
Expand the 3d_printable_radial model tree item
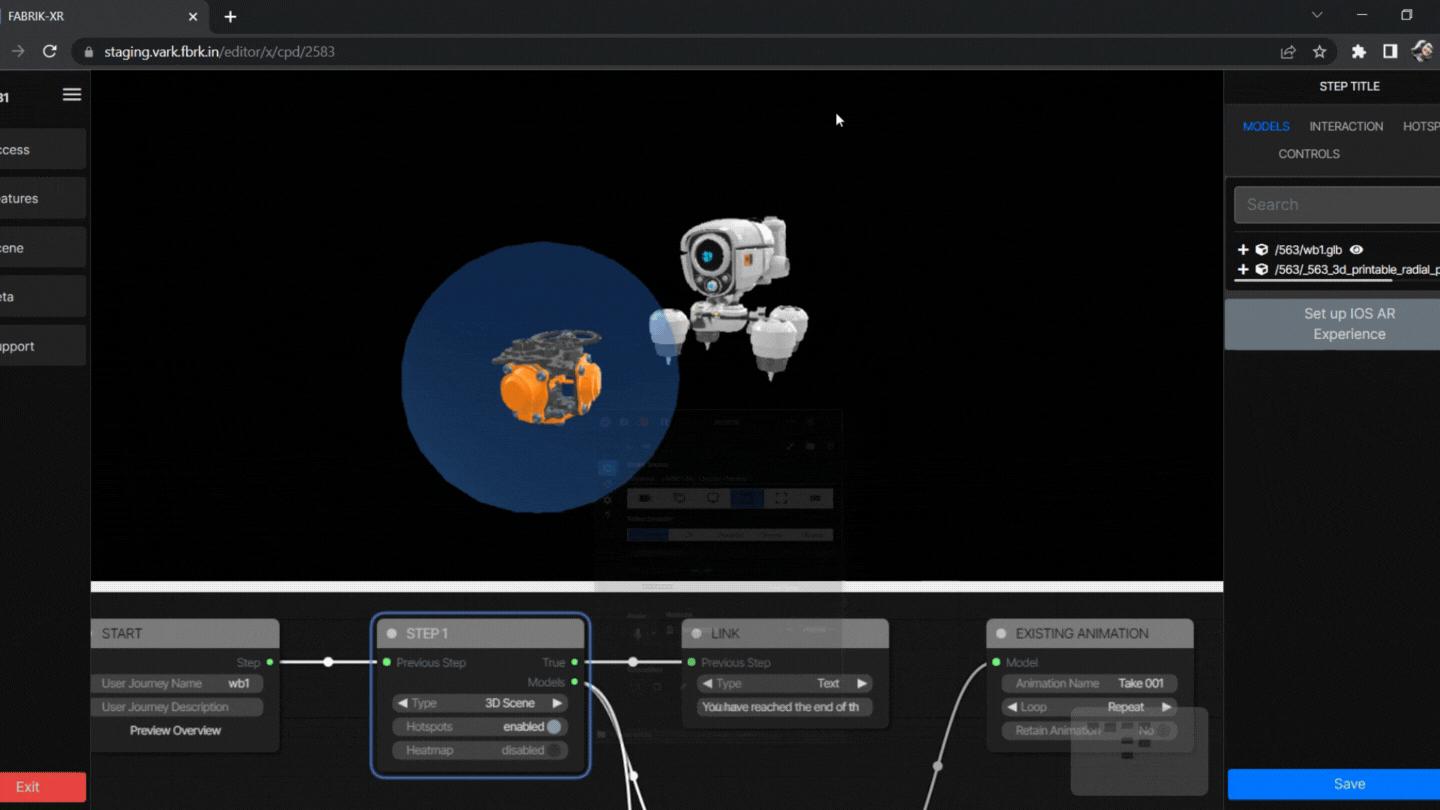pos(1243,270)
